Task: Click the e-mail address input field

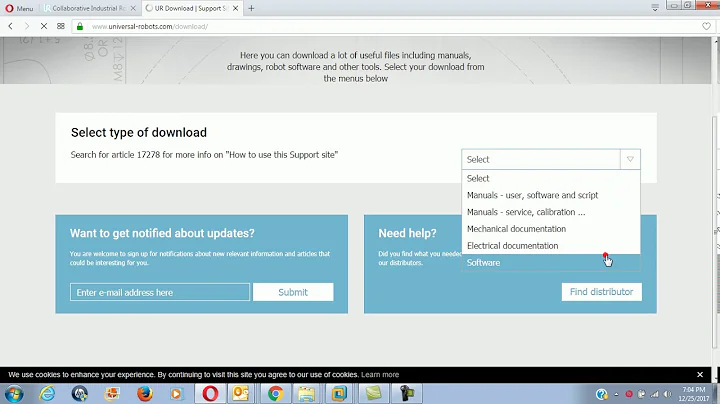Action: click(x=160, y=292)
